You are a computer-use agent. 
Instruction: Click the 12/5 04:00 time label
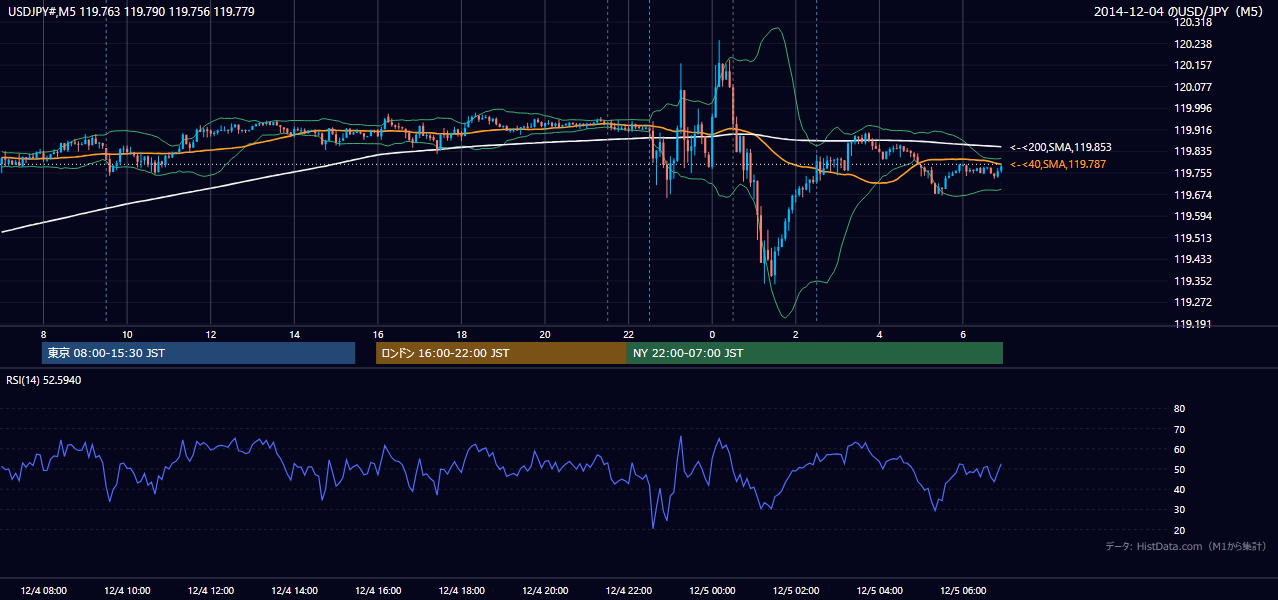click(x=878, y=591)
